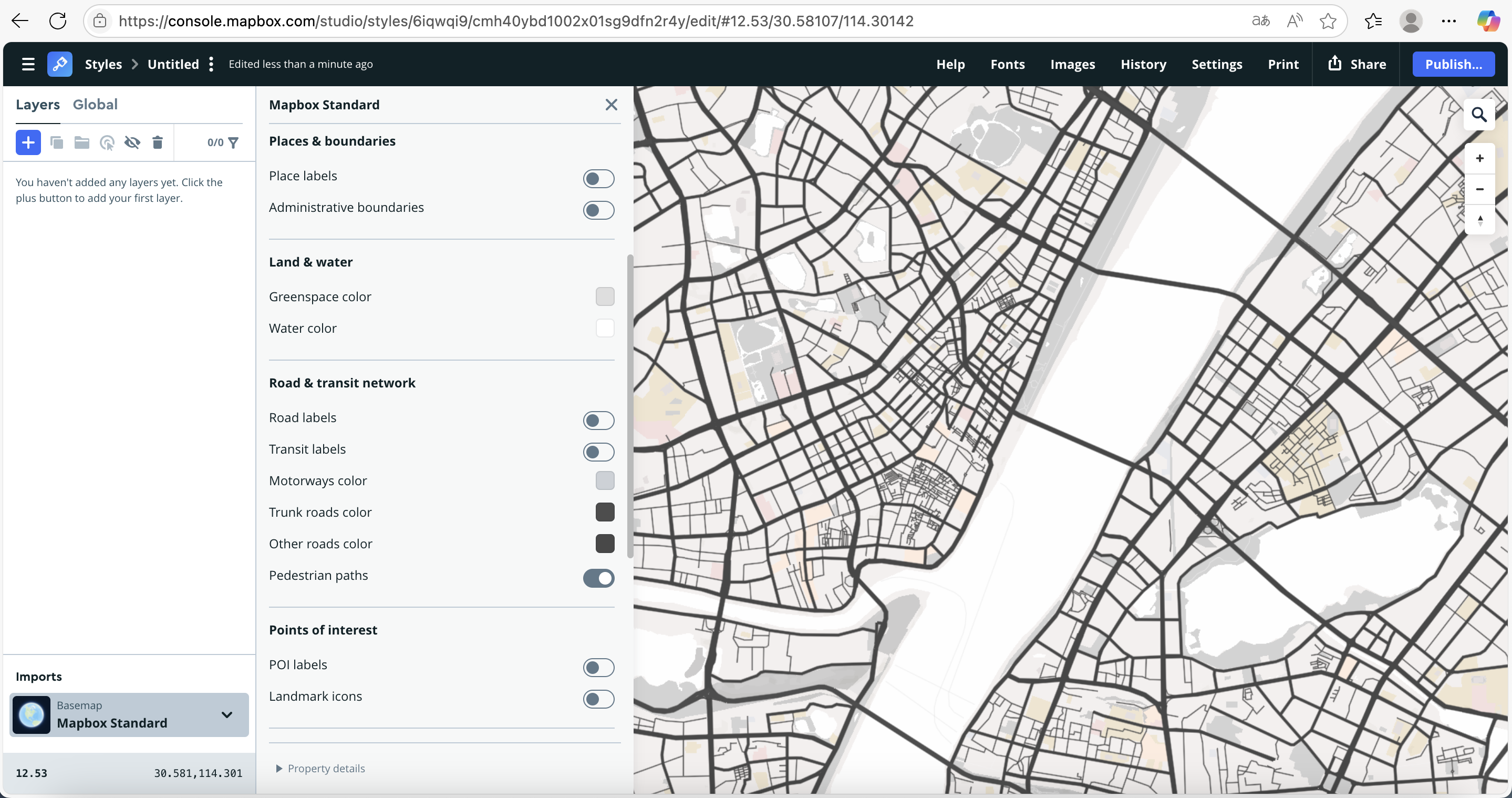Expand Property details
The image size is (1512, 798).
pyautogui.click(x=320, y=768)
